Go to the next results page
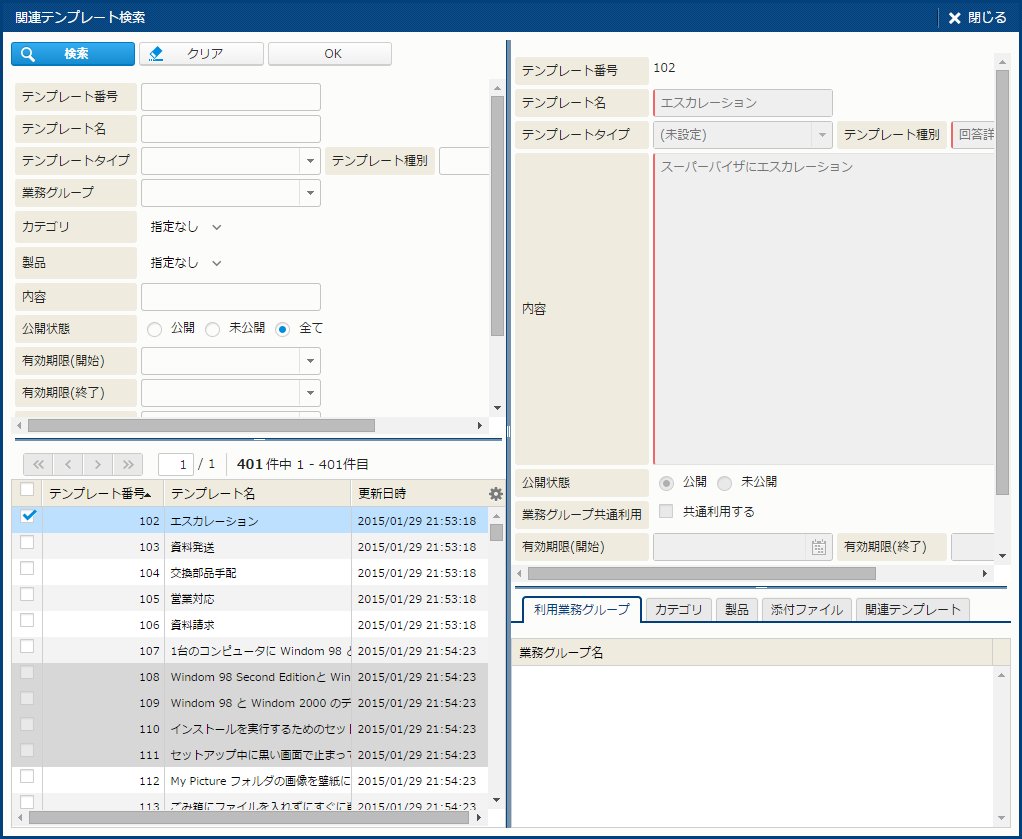This screenshot has height=839, width=1022. point(98,464)
